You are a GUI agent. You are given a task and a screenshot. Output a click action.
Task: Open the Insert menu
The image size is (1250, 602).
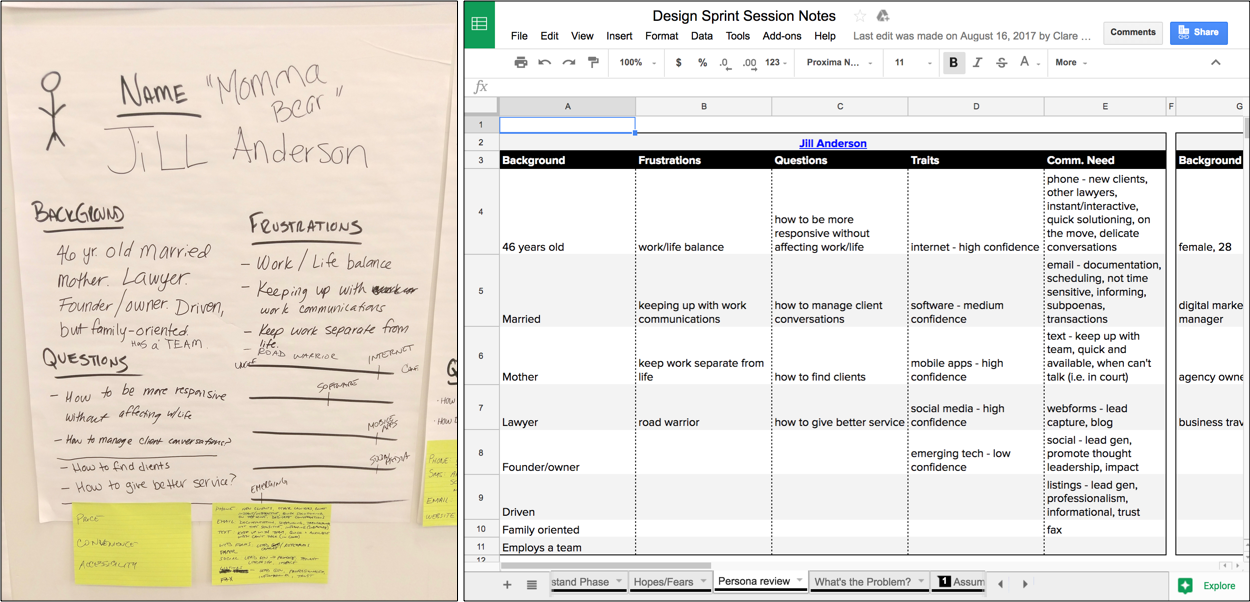[619, 35]
